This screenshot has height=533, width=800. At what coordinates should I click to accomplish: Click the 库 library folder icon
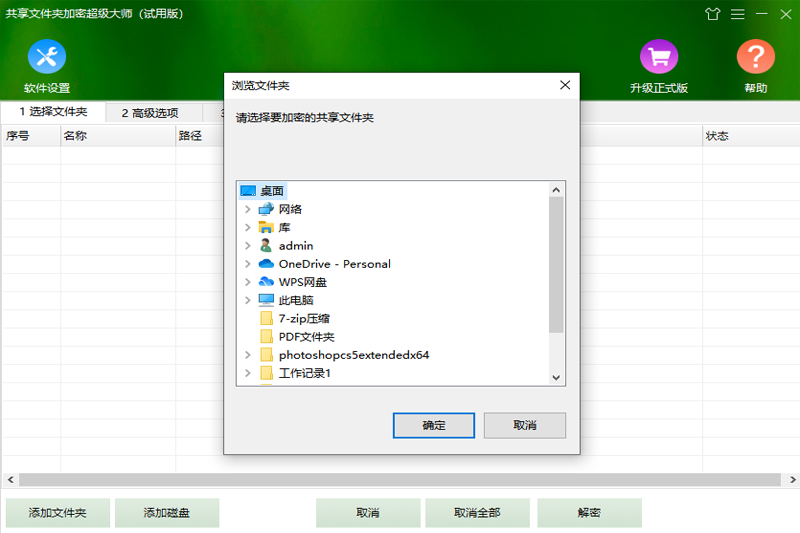(x=266, y=227)
